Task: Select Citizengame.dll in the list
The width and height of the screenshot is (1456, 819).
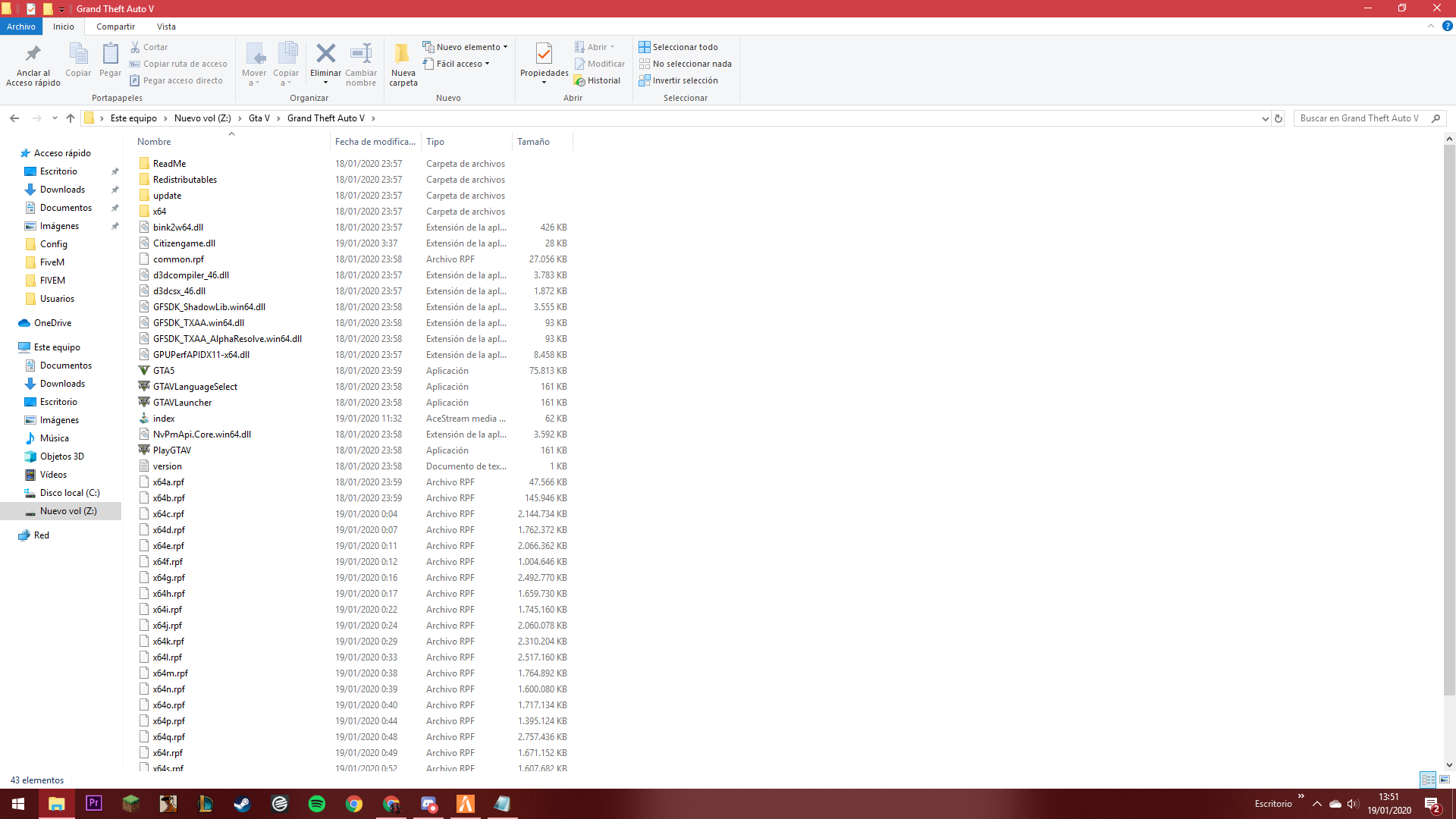Action: (x=184, y=243)
